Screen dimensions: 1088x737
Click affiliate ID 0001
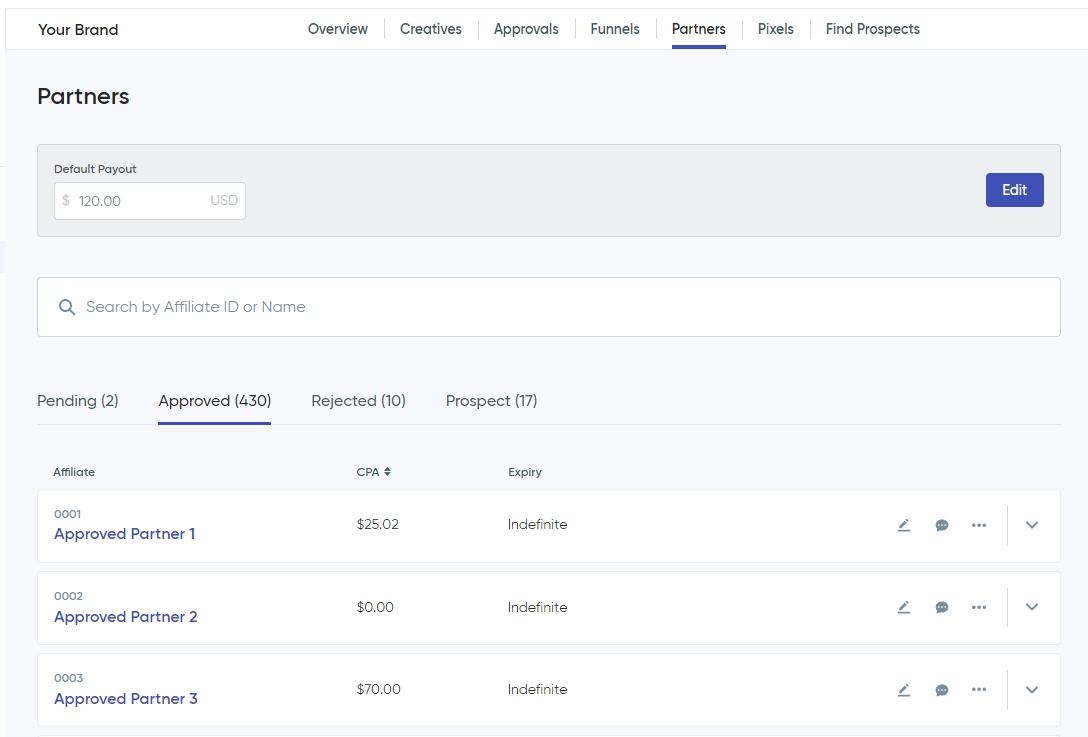coord(67,514)
